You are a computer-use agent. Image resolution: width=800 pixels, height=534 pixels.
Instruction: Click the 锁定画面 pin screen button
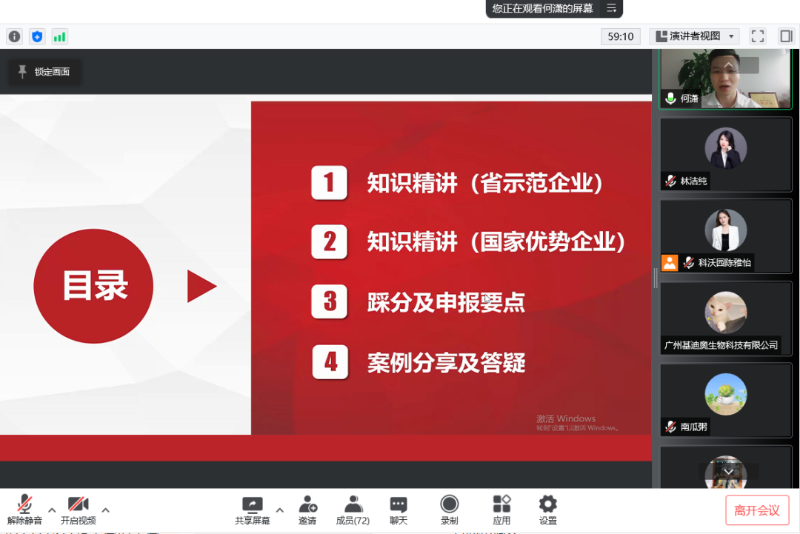coord(44,72)
